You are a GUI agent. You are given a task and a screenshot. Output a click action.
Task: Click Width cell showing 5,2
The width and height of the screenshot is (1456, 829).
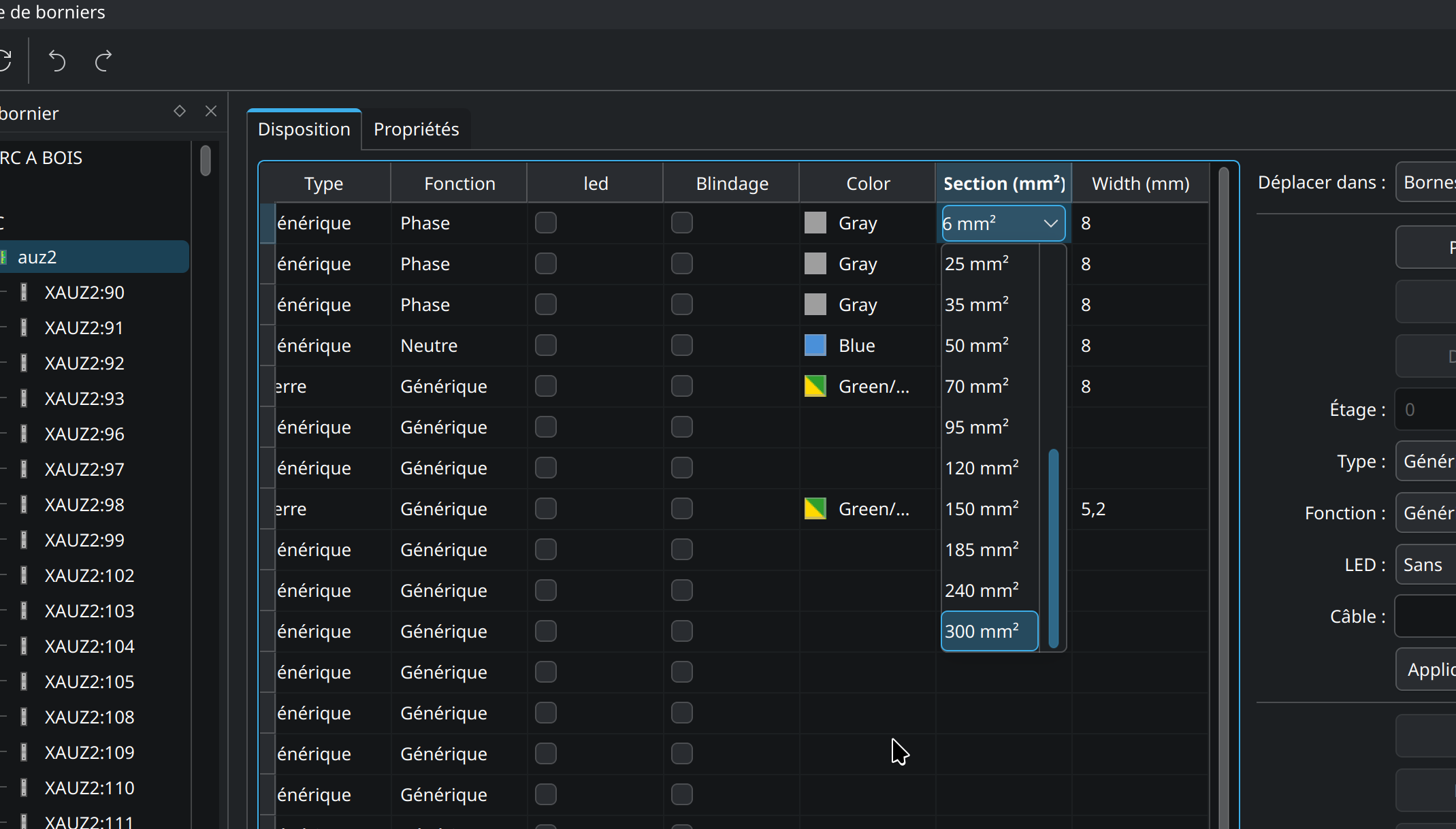(1140, 508)
